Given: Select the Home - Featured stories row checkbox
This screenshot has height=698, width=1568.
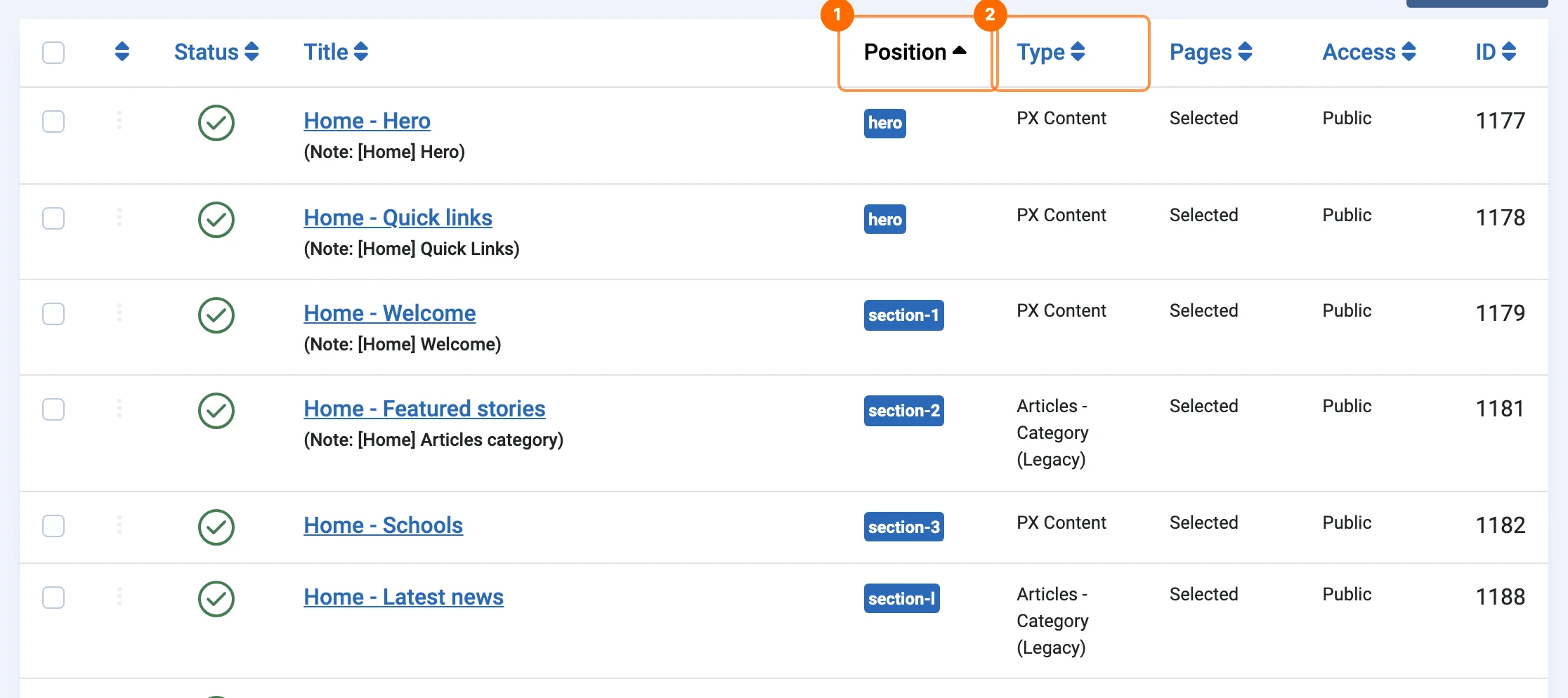Looking at the screenshot, I should (53, 409).
